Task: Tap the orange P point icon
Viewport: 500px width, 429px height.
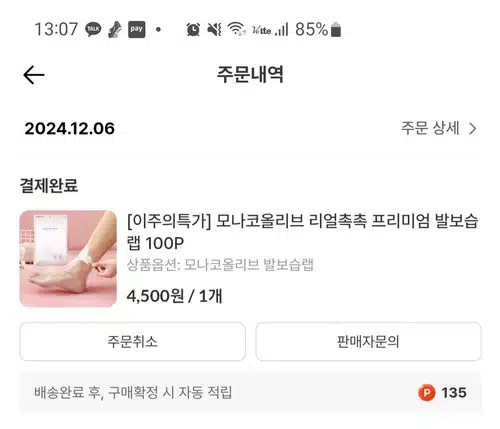Action: click(427, 392)
